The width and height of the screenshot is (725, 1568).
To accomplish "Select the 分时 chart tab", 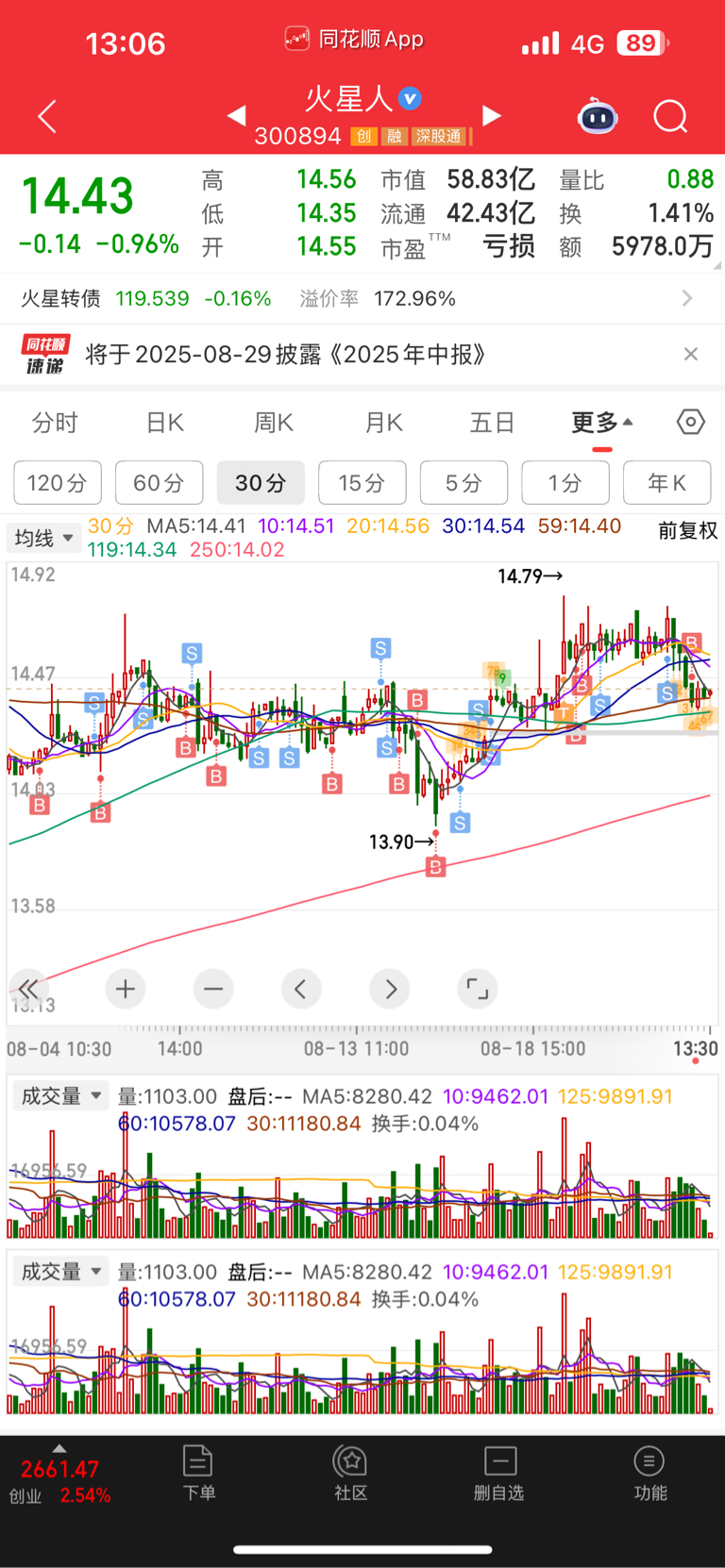I will [55, 423].
